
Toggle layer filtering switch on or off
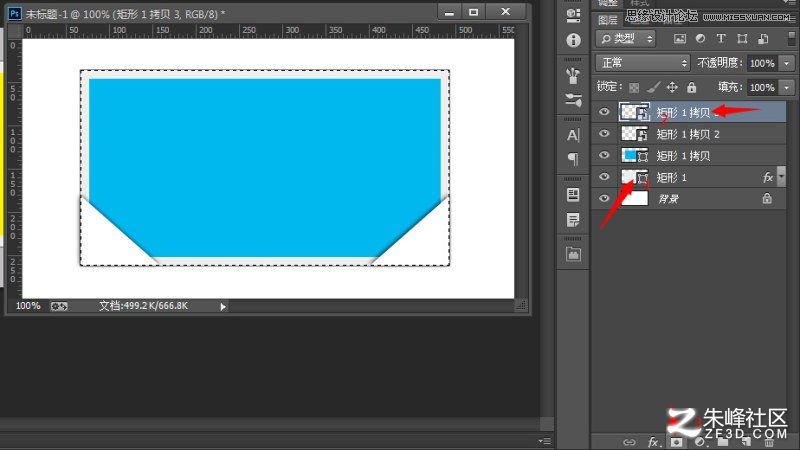791,39
